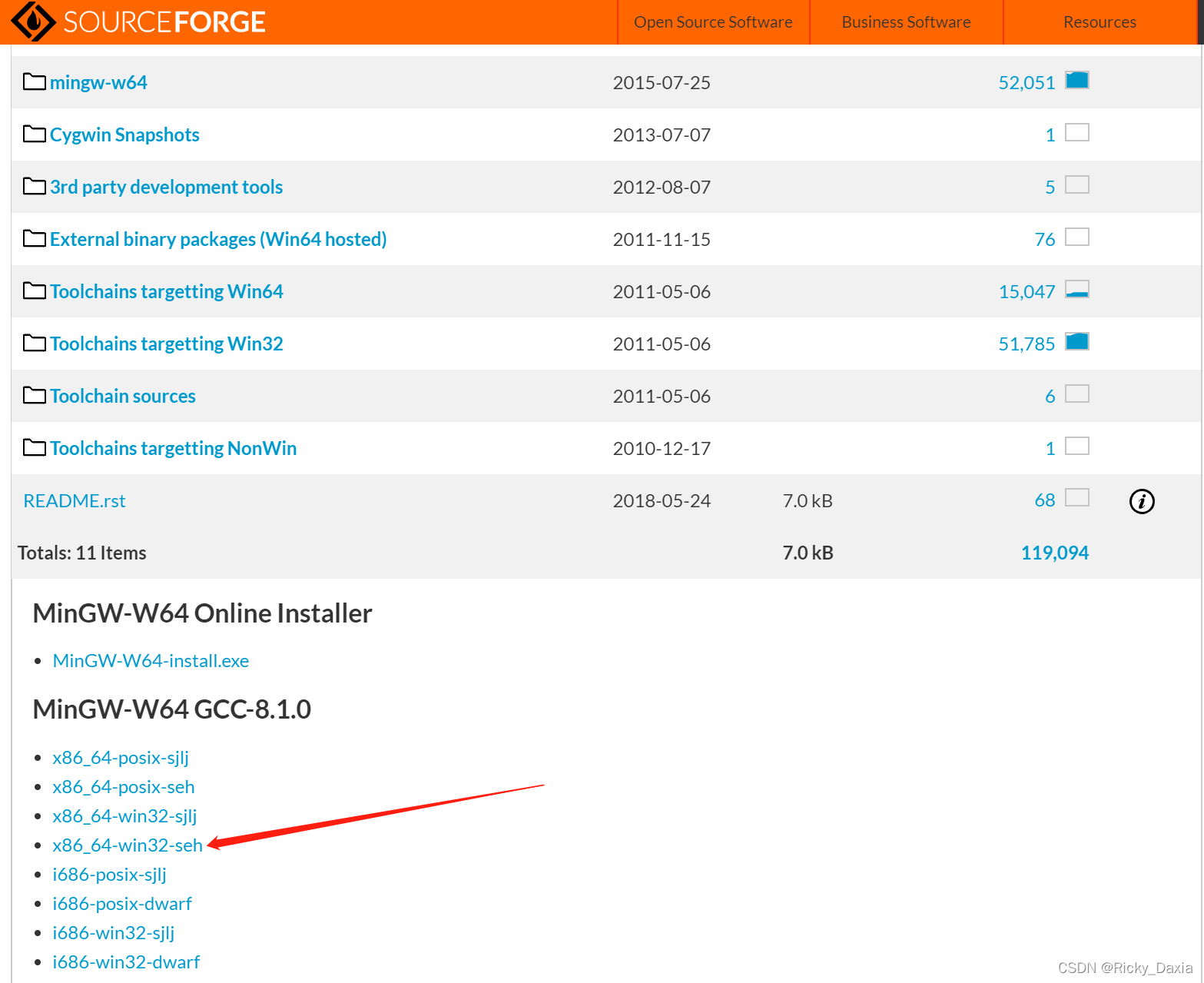Click folder icon beside Toolchain sources
This screenshot has height=983, width=1204.
pos(35,395)
